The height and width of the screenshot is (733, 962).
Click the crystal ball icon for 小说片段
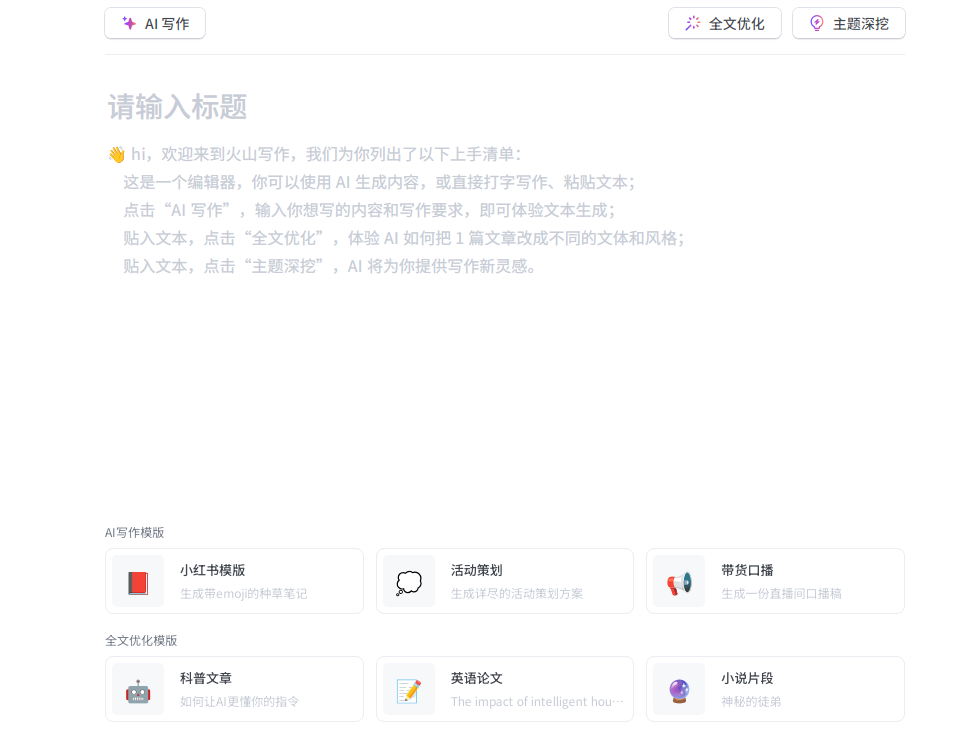[x=679, y=690]
